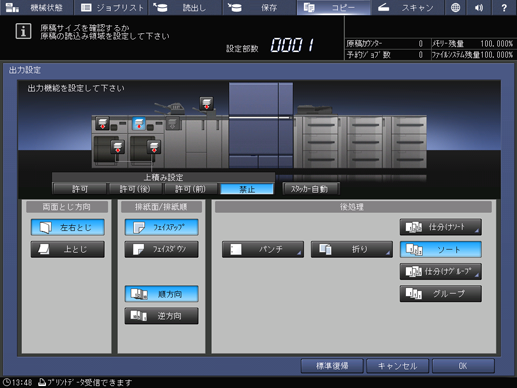Open the ジョブリスト tab
Screen dimensions: 517x388
click(111, 7)
